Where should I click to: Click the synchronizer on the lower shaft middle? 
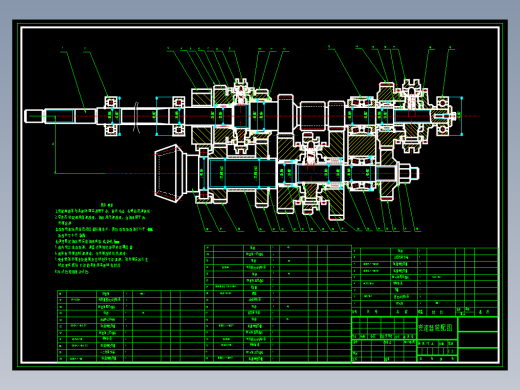tap(311, 173)
